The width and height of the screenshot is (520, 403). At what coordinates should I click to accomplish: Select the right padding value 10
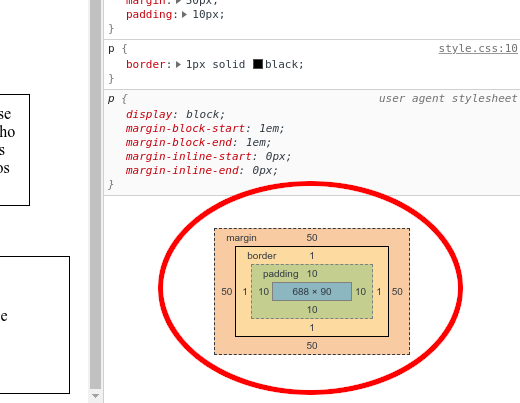pos(361,292)
